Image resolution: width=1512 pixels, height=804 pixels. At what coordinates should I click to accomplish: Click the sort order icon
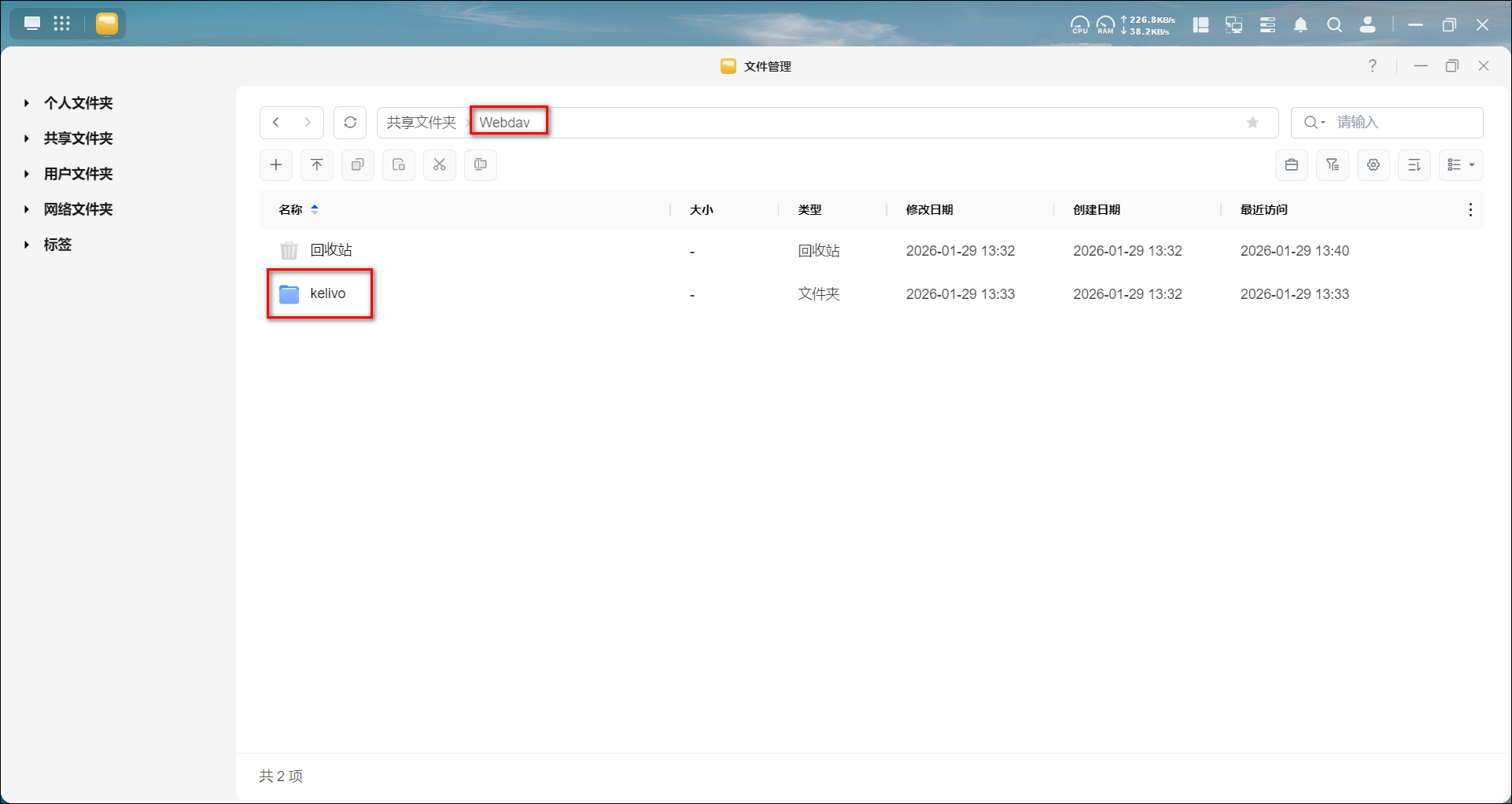point(1414,165)
